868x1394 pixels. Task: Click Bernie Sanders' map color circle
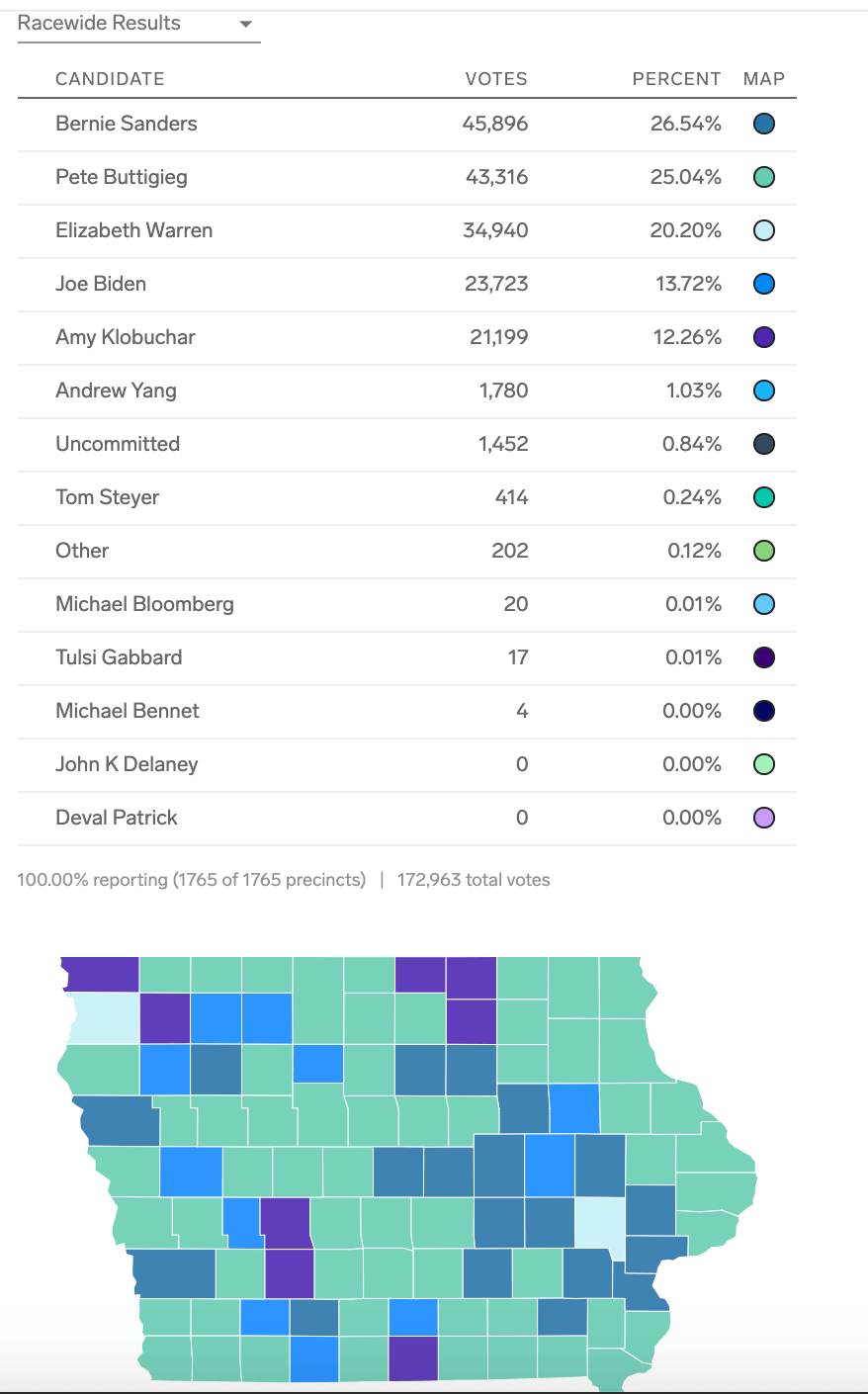[x=763, y=124]
